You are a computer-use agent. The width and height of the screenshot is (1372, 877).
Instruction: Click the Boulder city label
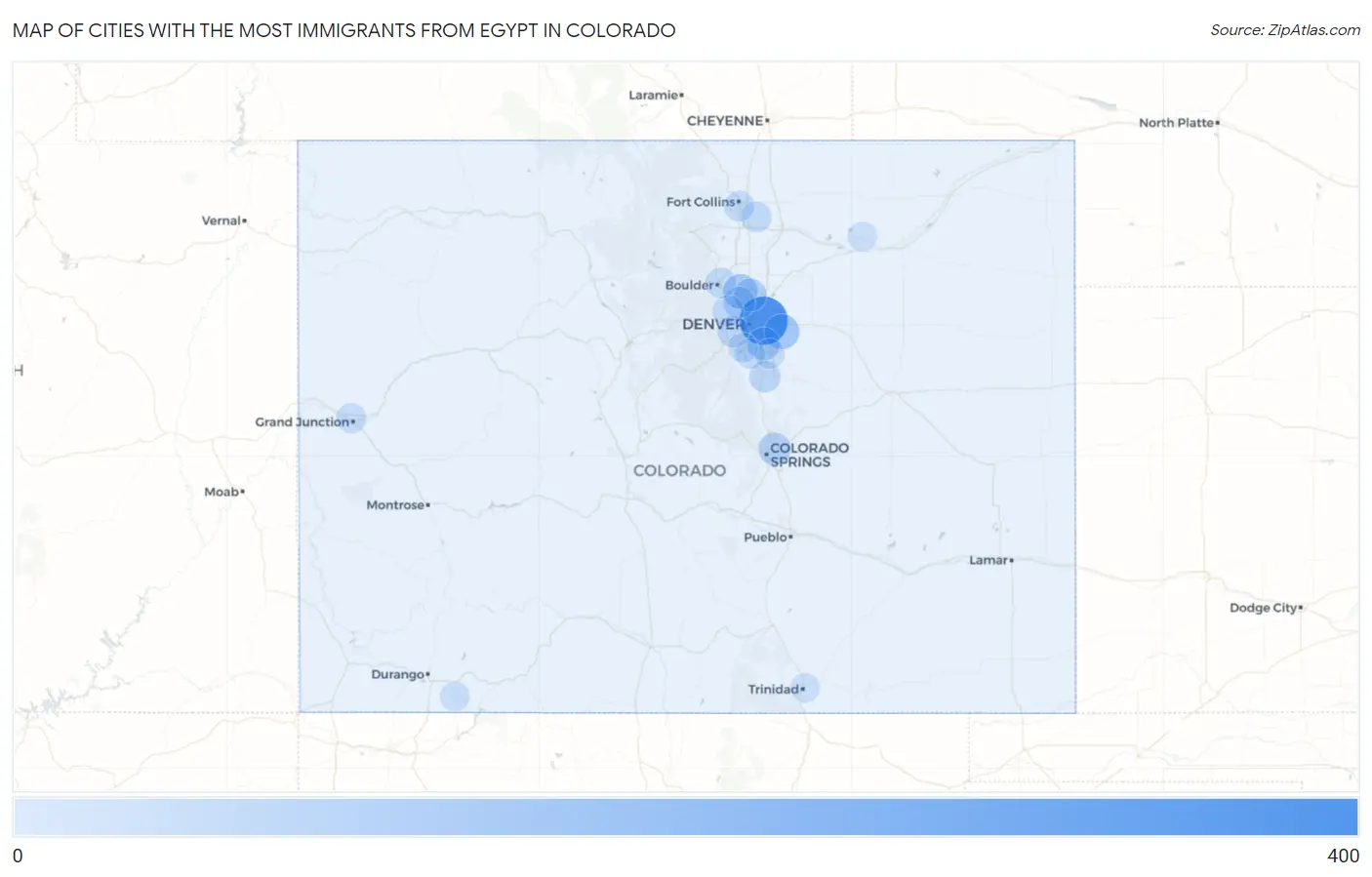pyautogui.click(x=690, y=285)
